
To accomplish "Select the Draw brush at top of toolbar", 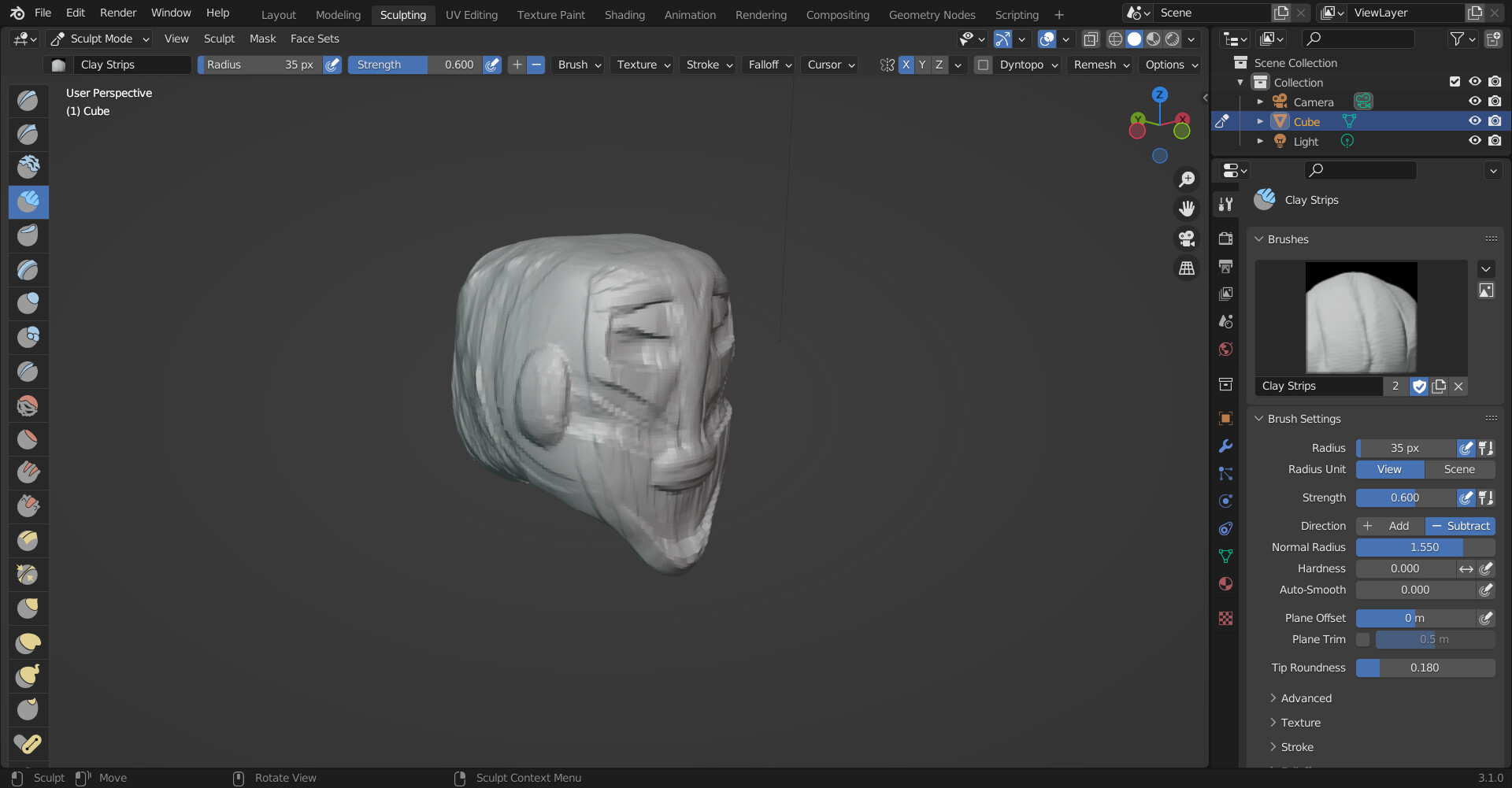I will click(28, 101).
